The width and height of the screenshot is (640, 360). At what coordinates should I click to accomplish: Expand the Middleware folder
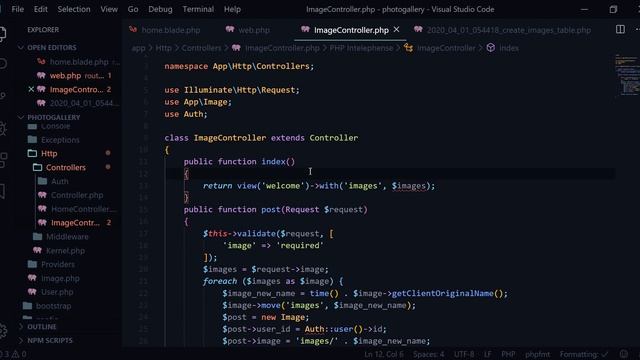(67, 237)
